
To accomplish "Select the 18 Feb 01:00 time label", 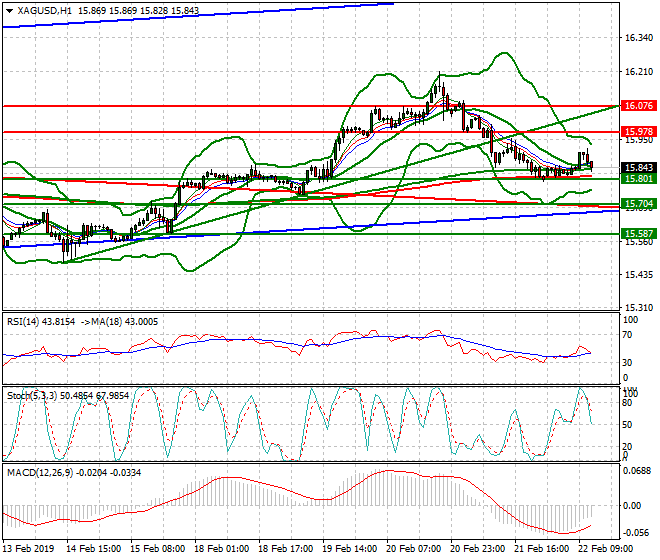I will point(221,549).
